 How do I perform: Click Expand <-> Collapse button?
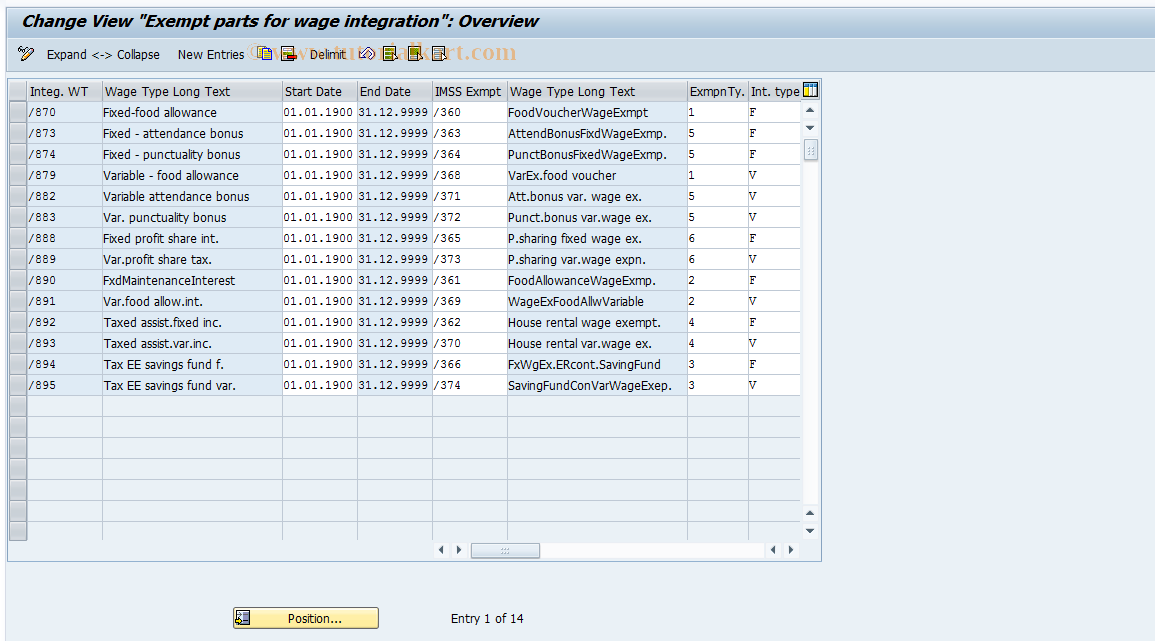(x=103, y=55)
